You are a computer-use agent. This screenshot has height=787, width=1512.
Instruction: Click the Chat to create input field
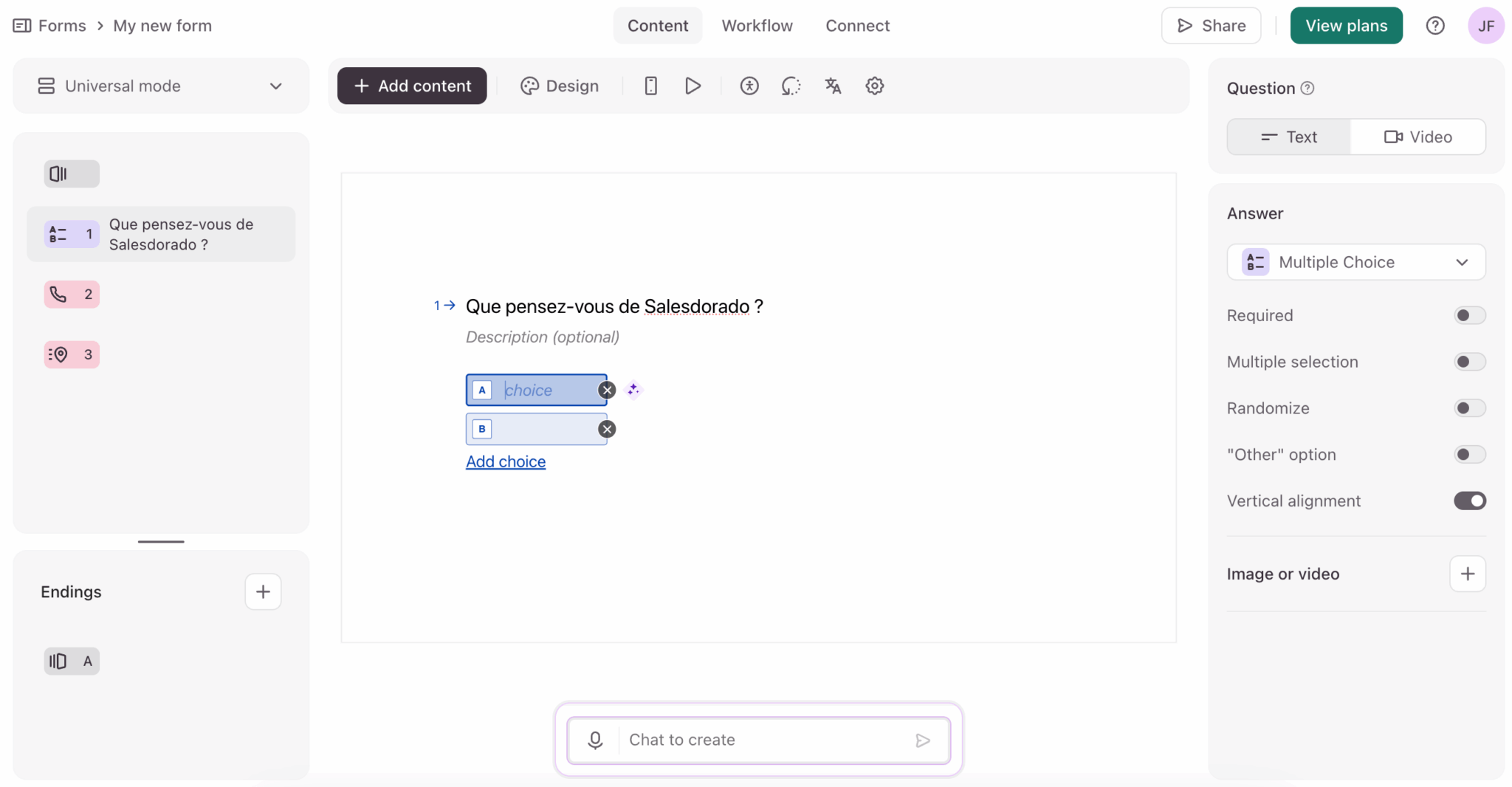click(764, 740)
